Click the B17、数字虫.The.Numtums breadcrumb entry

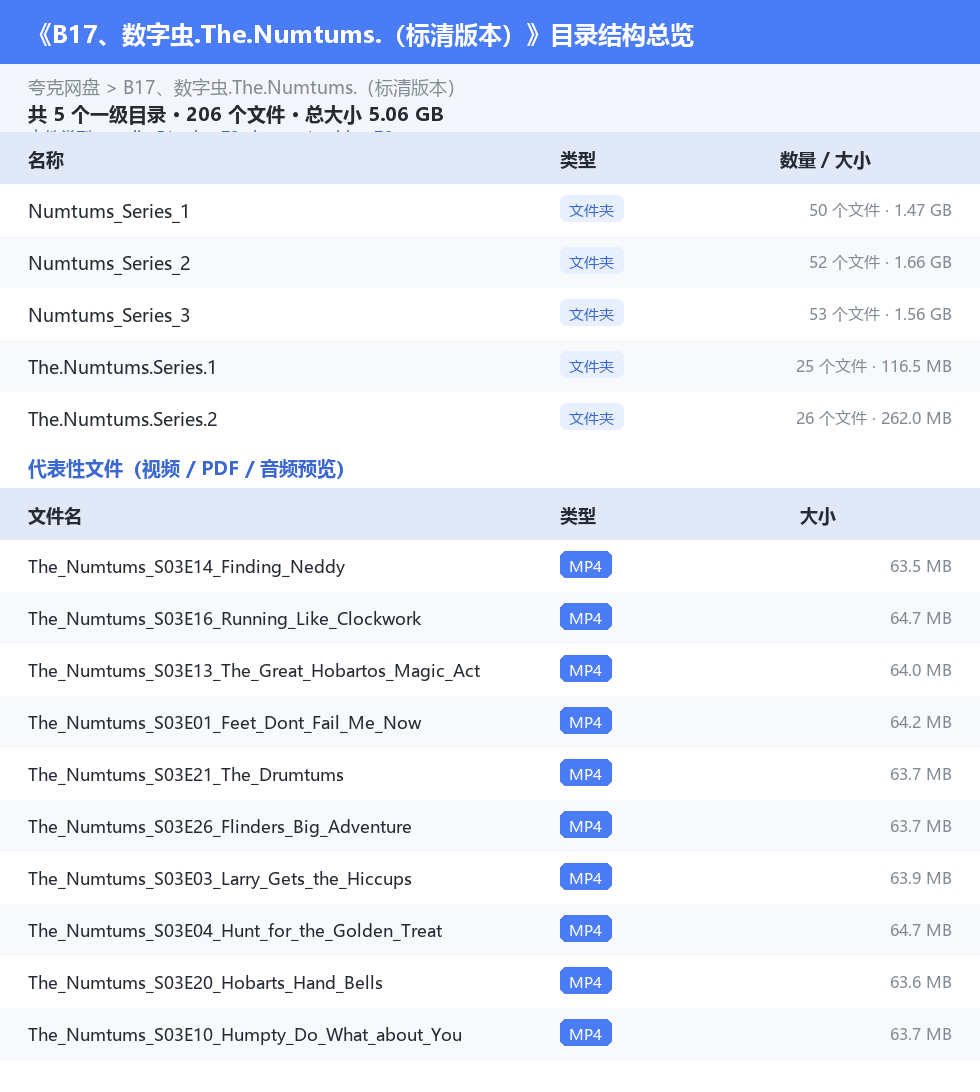click(x=289, y=88)
